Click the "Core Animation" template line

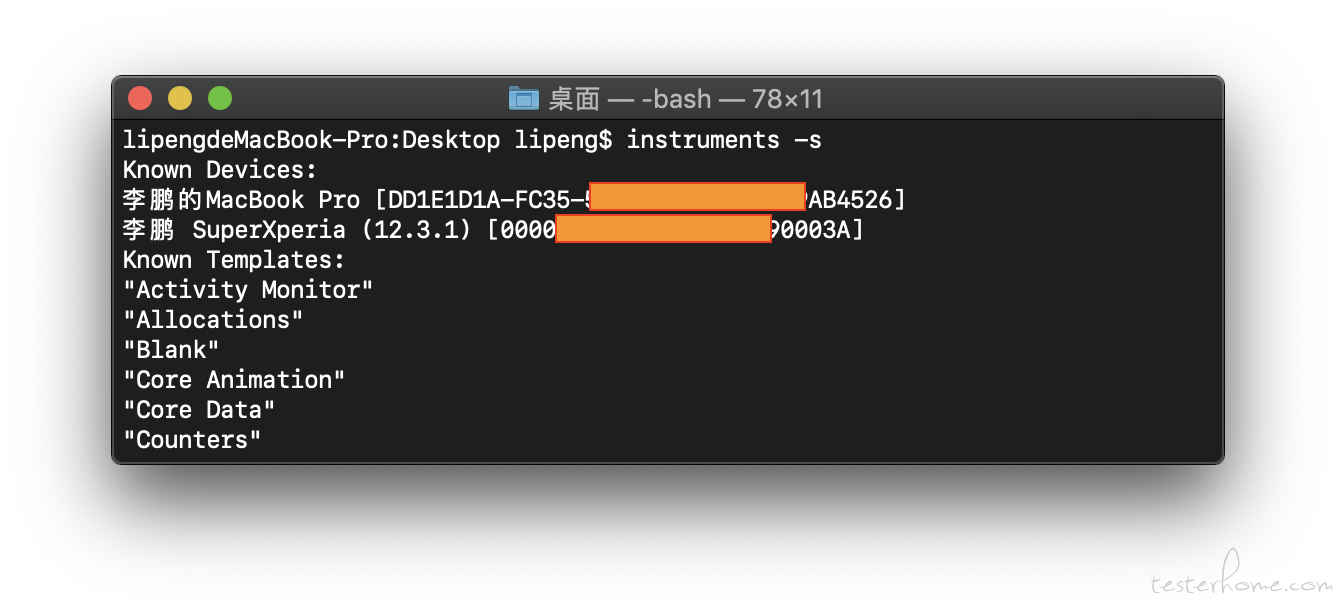234,380
